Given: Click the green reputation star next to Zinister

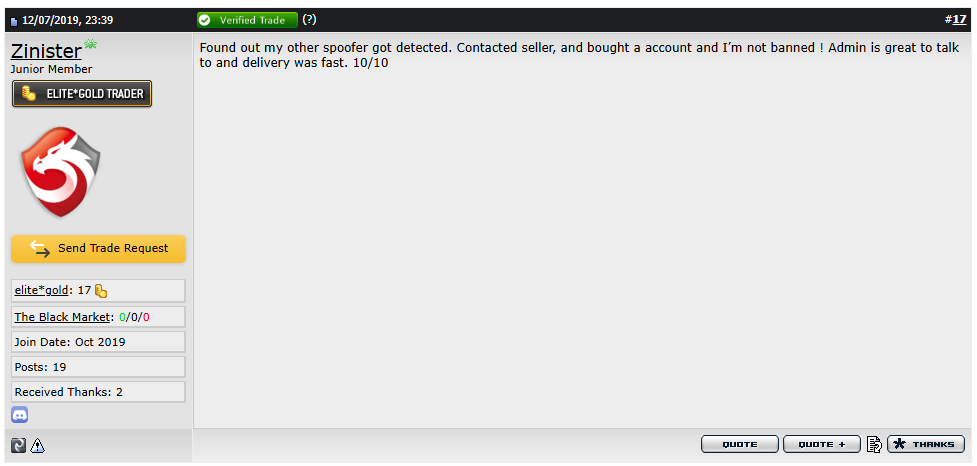Looking at the screenshot, I should (x=90, y=45).
